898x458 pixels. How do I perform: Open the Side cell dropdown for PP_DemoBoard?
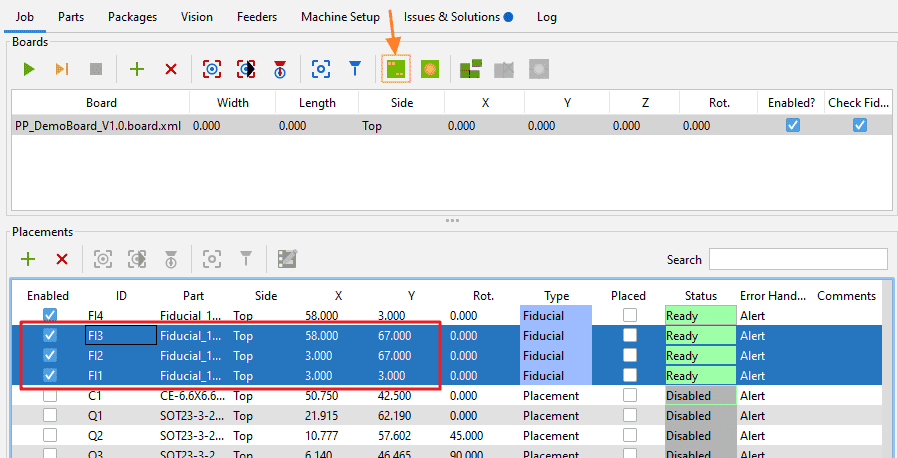[400, 126]
